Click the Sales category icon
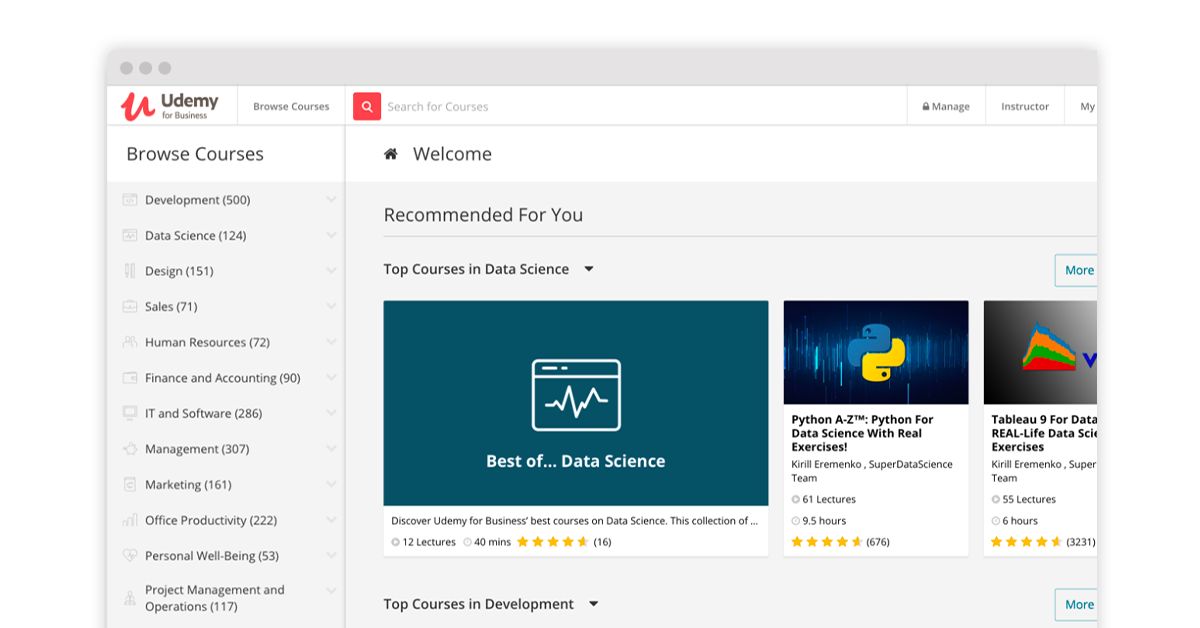 click(x=130, y=307)
